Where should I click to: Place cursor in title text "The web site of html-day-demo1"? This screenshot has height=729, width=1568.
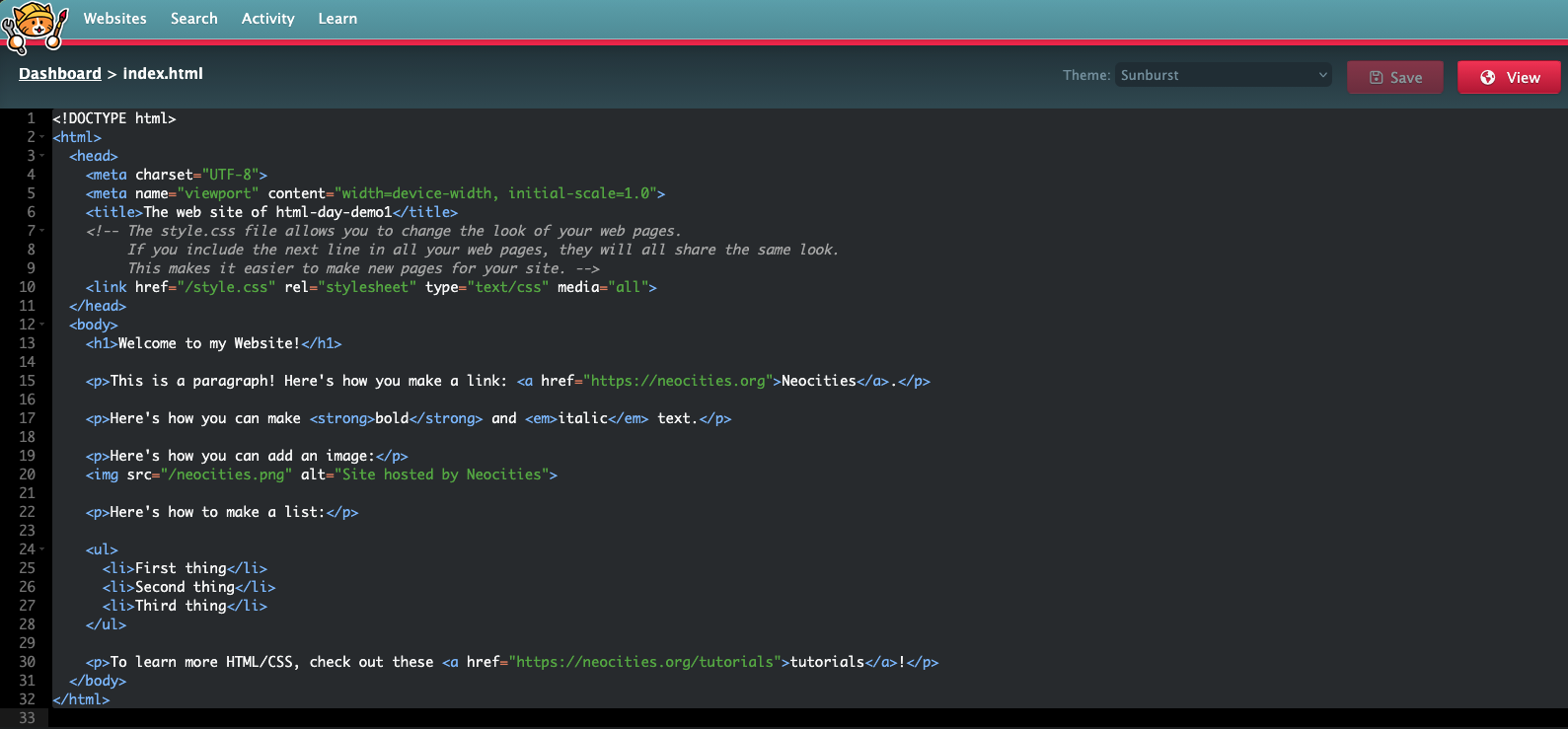point(267,212)
